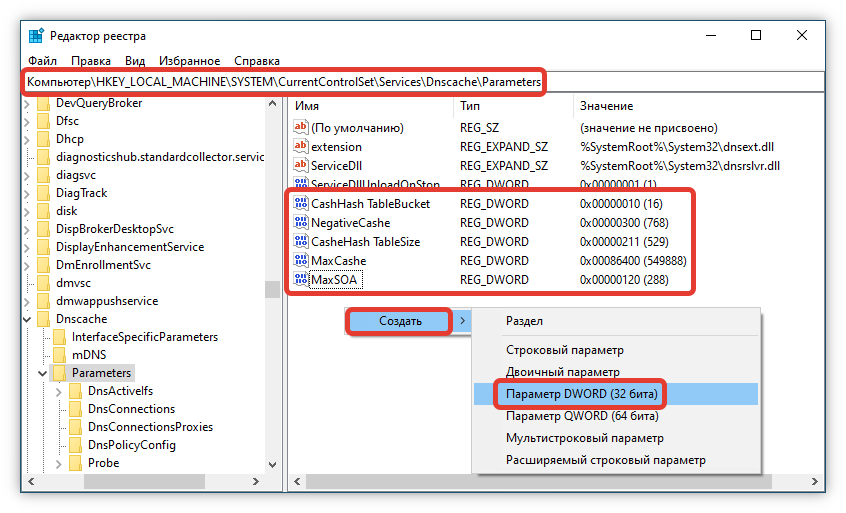Image resolution: width=846 pixels, height=513 pixels.
Task: Choose Параметр DWORD (32 бита) from the submenu
Action: 581,394
